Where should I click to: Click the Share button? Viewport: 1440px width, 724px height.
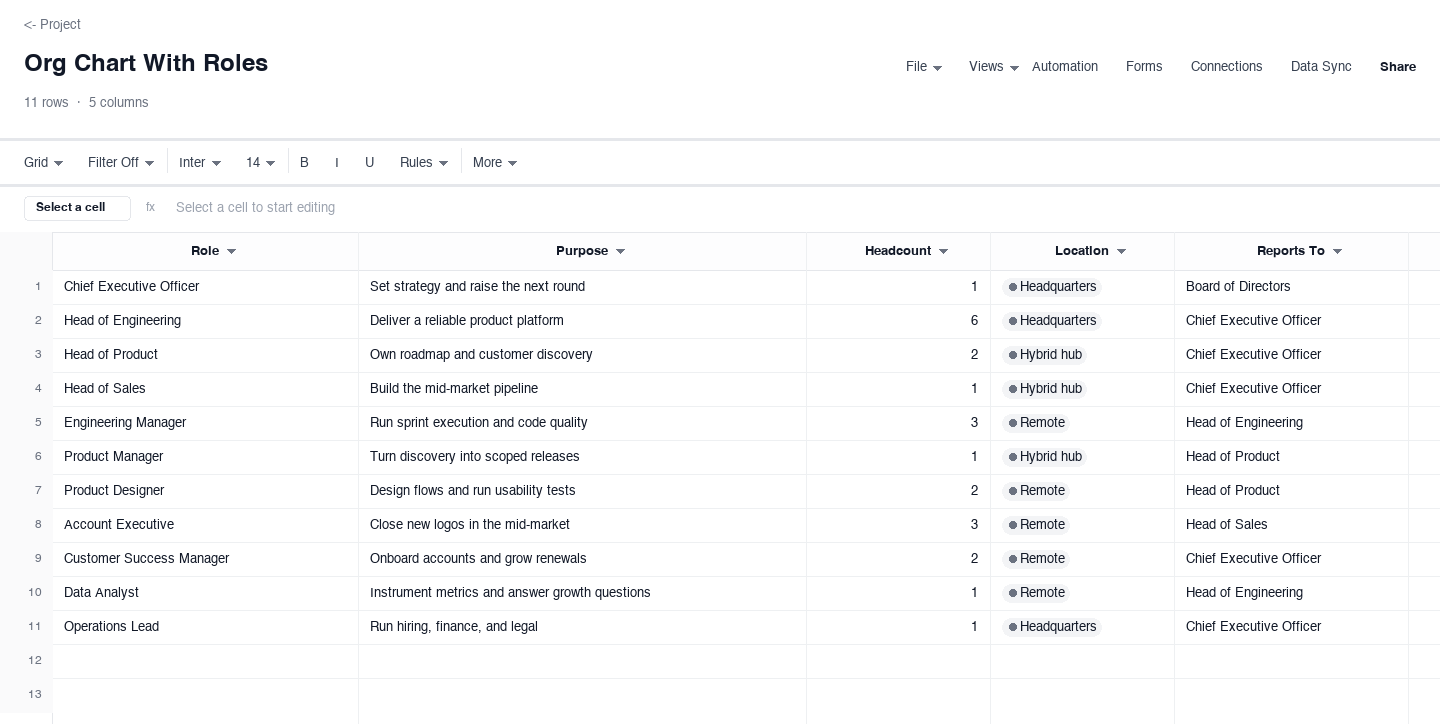point(1398,67)
